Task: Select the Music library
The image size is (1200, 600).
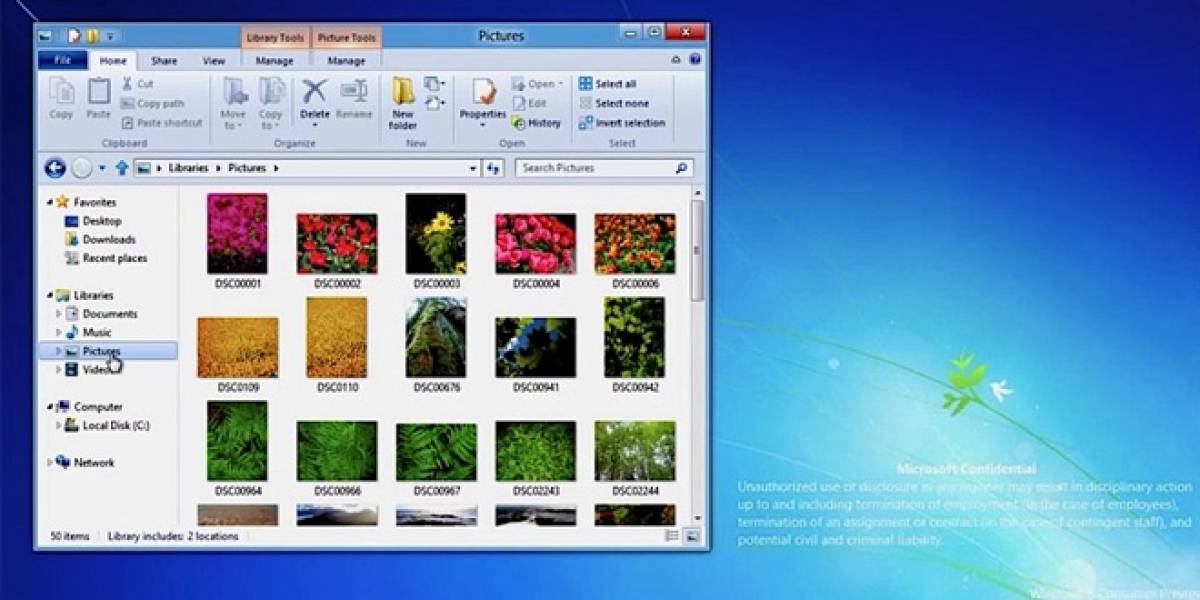Action: coord(88,332)
